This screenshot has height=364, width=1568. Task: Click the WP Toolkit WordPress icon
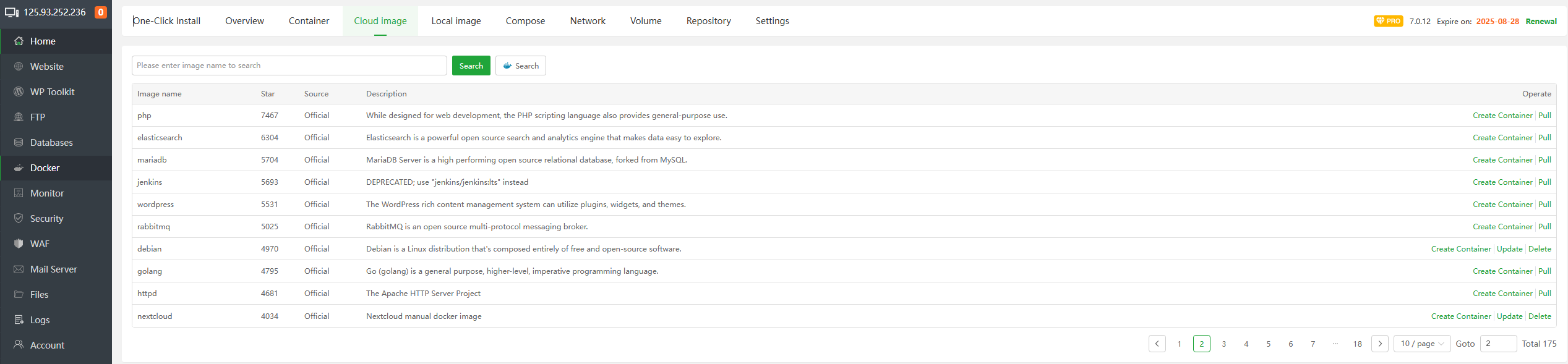(x=19, y=92)
